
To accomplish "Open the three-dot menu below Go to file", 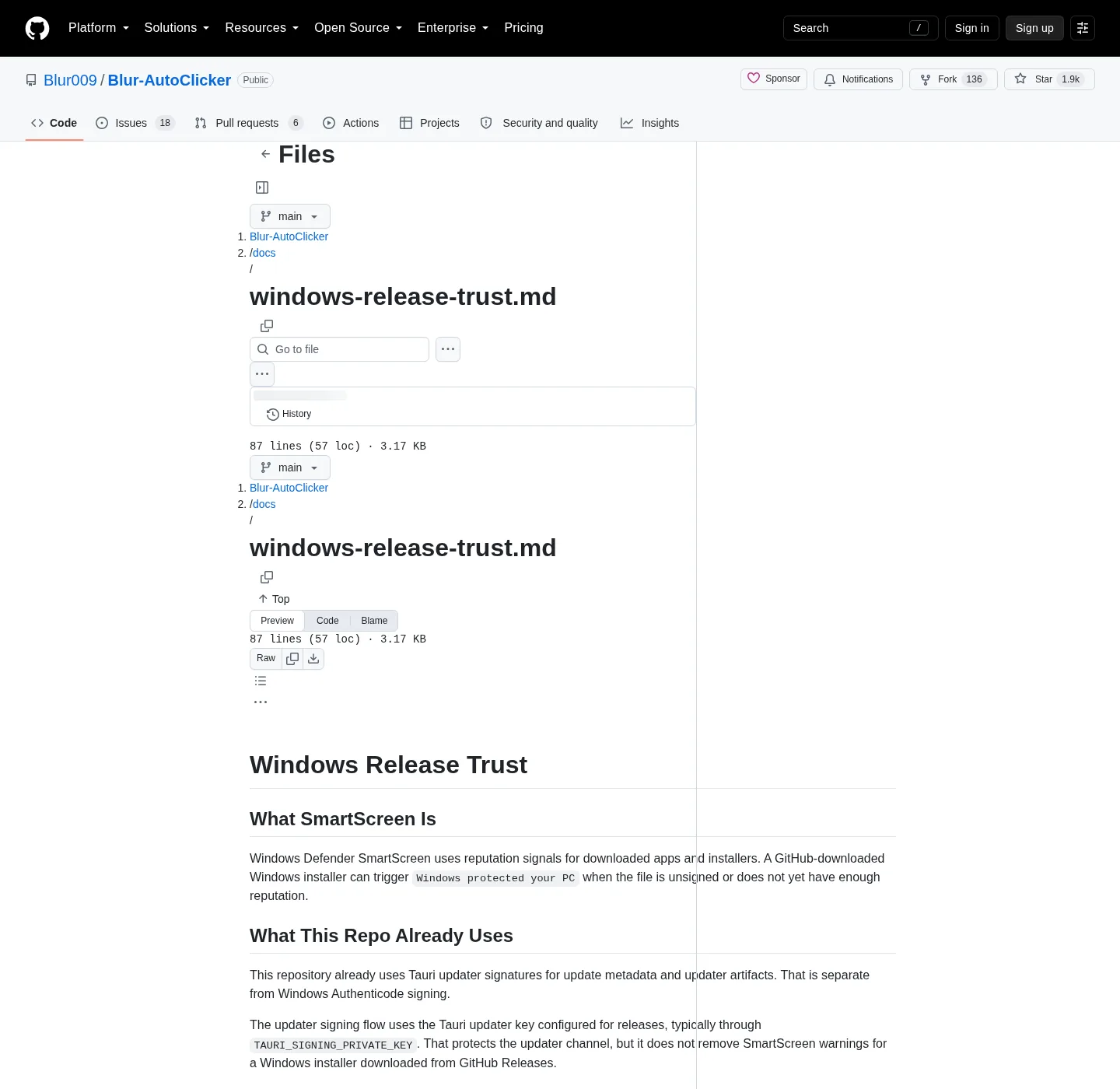I will click(x=262, y=374).
